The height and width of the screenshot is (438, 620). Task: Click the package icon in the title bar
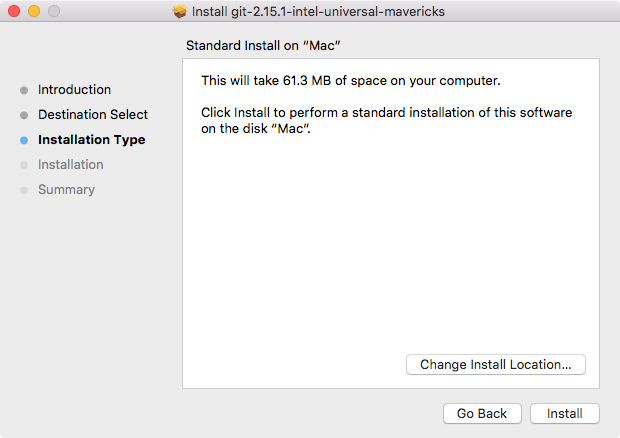[180, 12]
